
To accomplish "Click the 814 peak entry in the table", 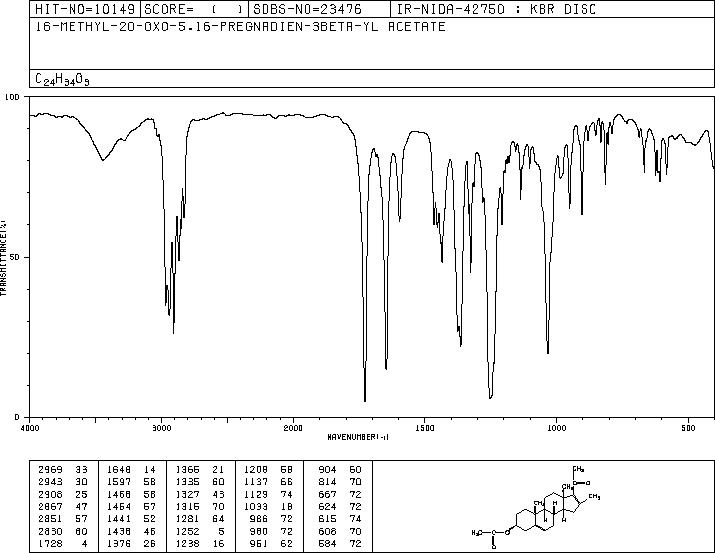I will click(x=340, y=482).
